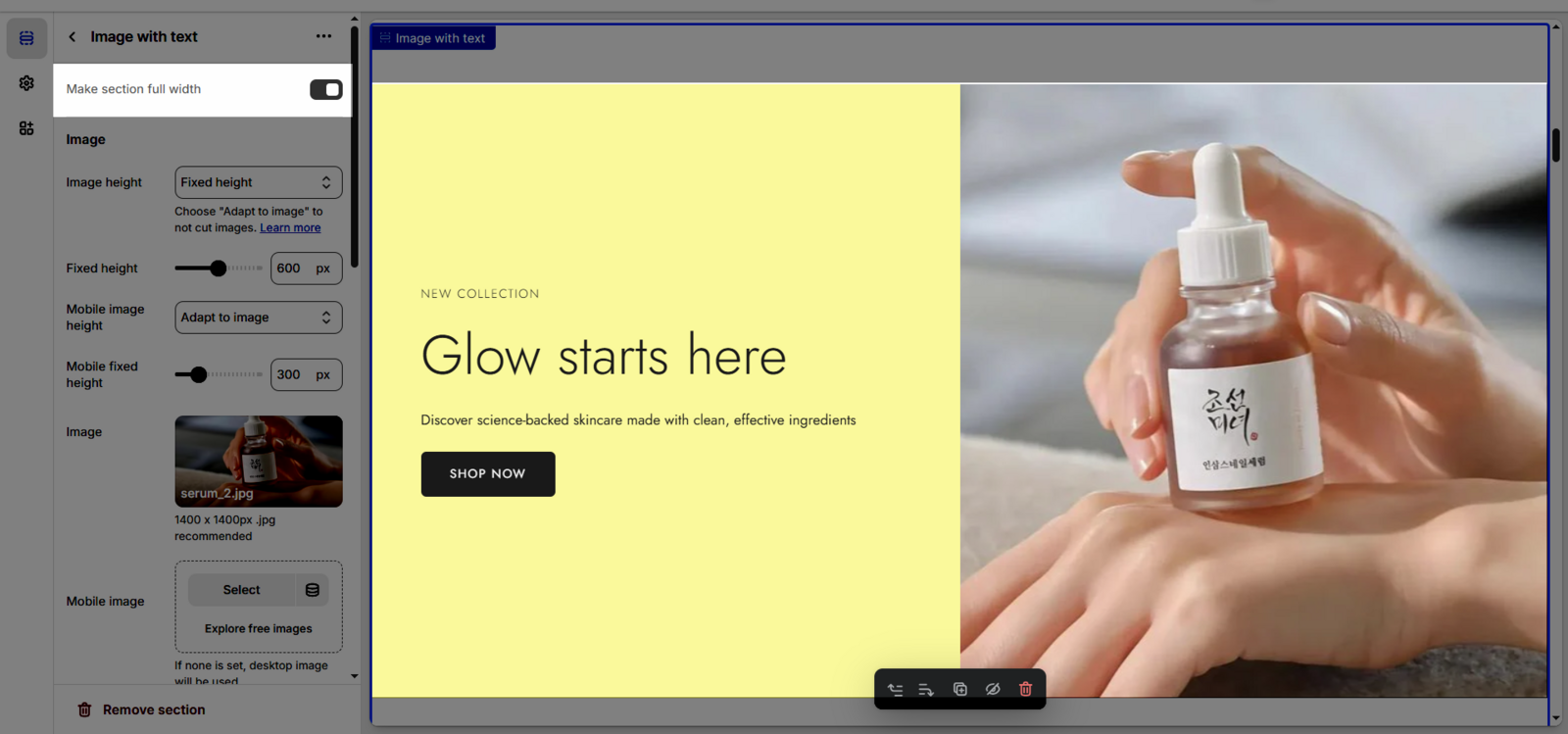Image resolution: width=1568 pixels, height=734 pixels.
Task: Hide section using crossed-eye icon
Action: coord(992,690)
